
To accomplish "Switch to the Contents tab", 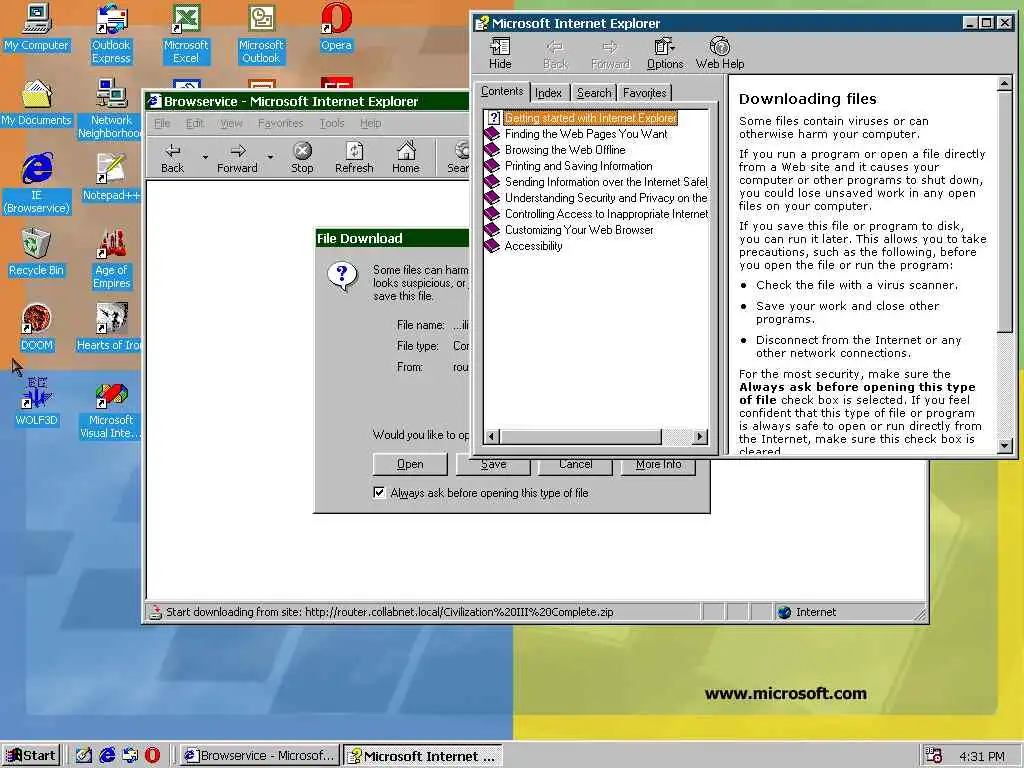I will 502,91.
